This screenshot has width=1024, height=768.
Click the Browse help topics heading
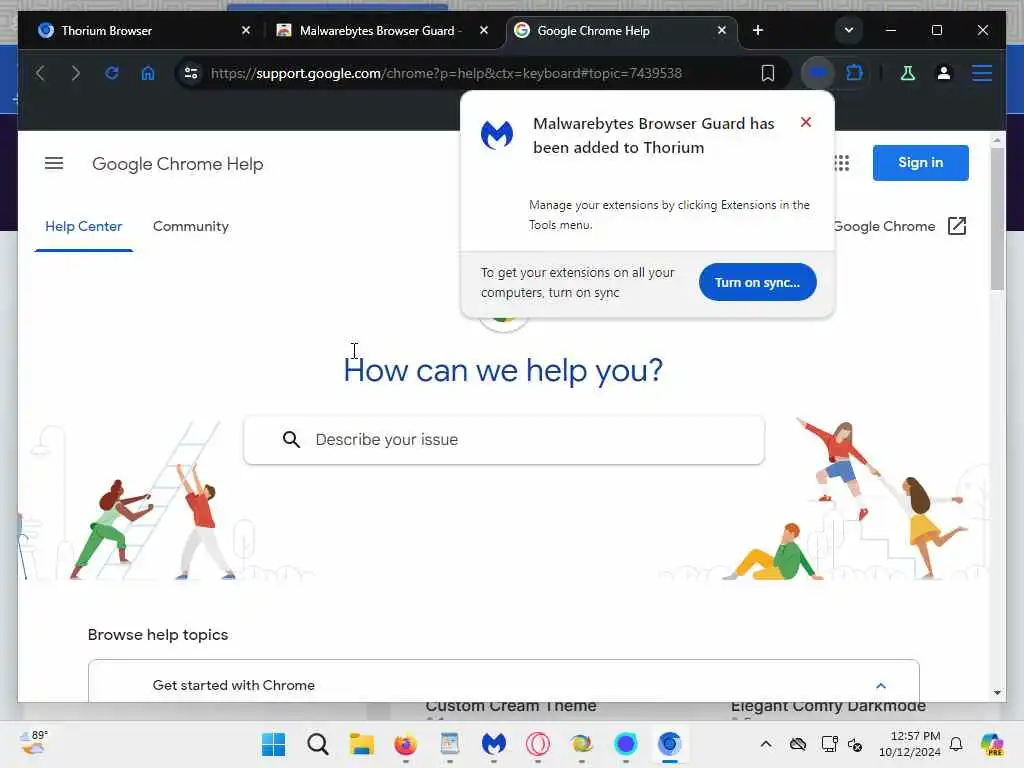[158, 635]
